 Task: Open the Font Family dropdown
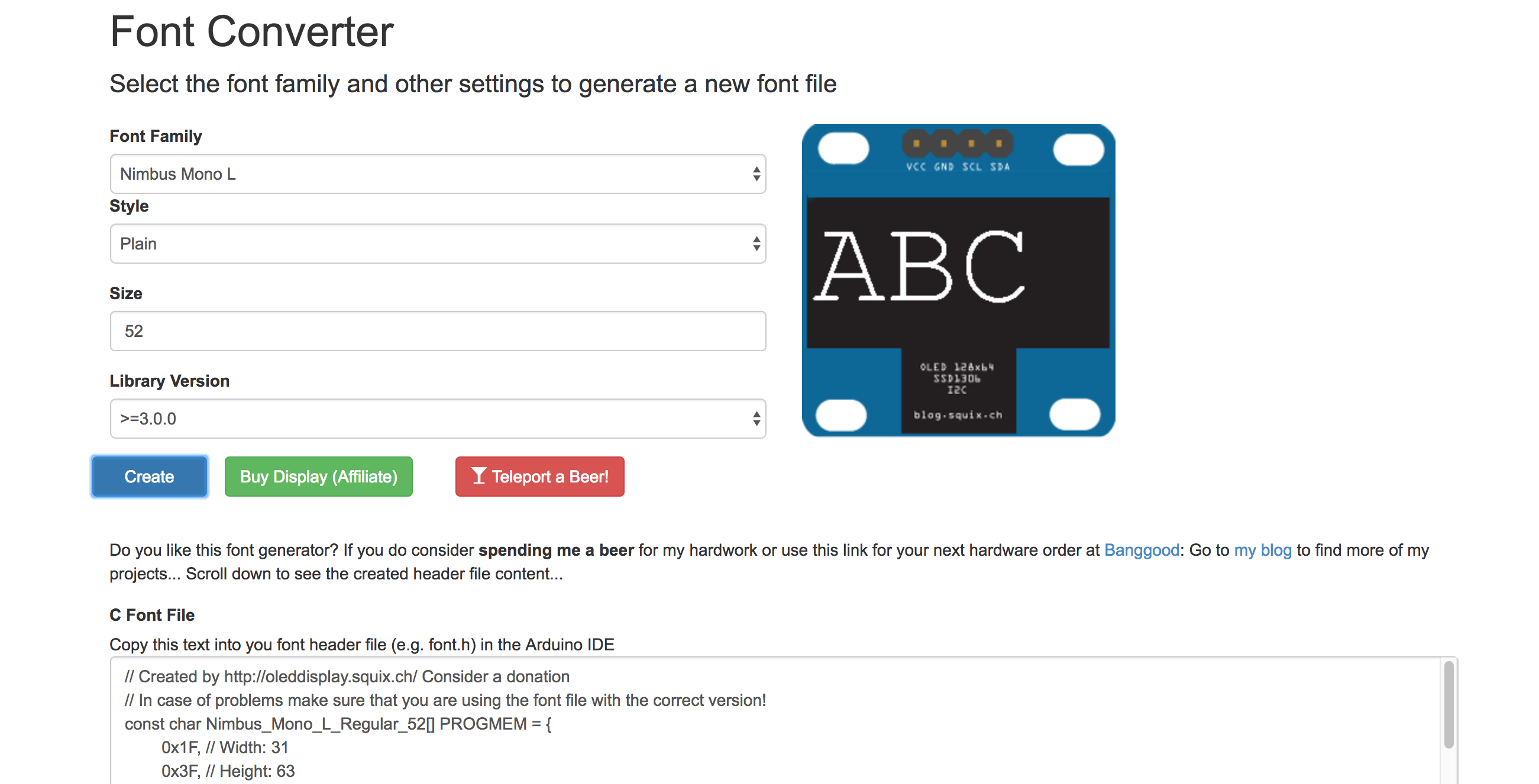coord(437,174)
